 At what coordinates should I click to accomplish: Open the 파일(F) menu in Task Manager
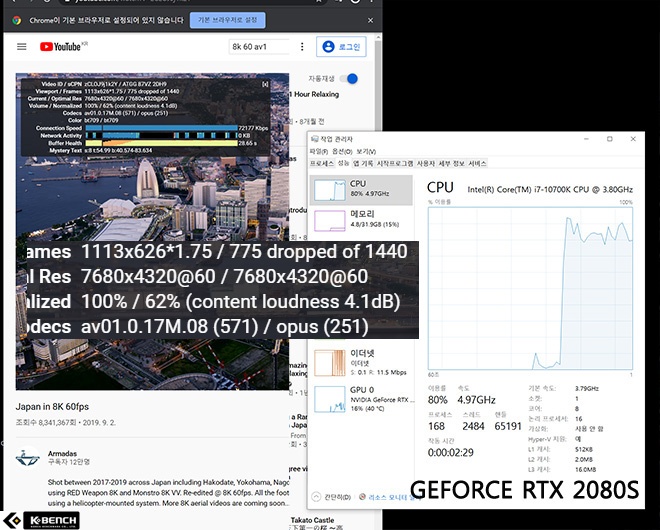click(319, 152)
